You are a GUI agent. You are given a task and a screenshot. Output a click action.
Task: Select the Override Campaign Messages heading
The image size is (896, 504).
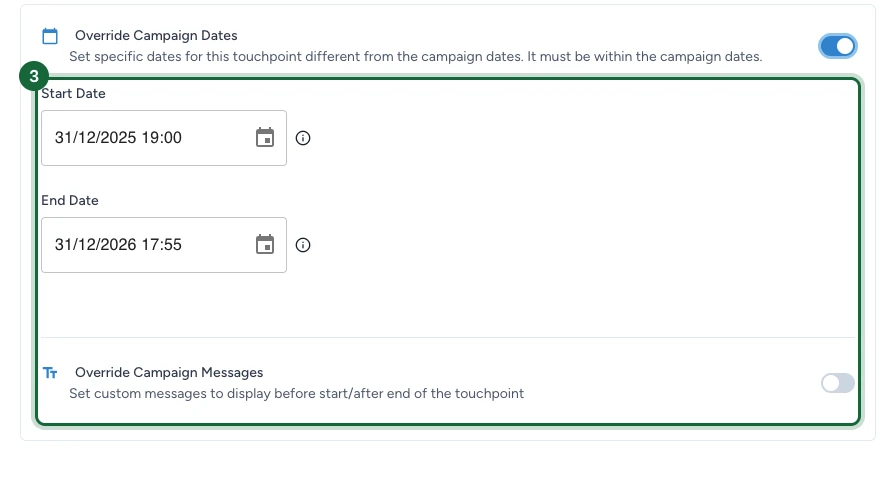(169, 373)
